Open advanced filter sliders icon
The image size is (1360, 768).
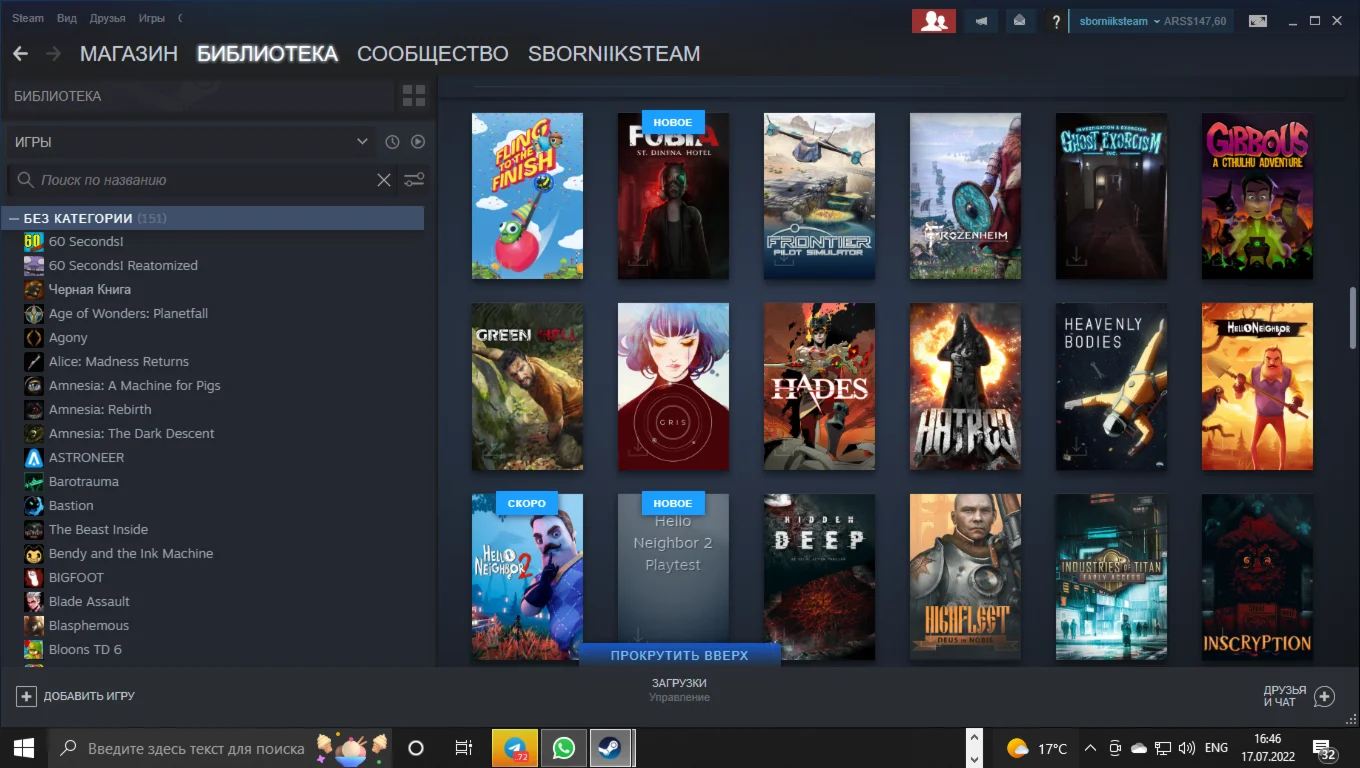[x=414, y=180]
